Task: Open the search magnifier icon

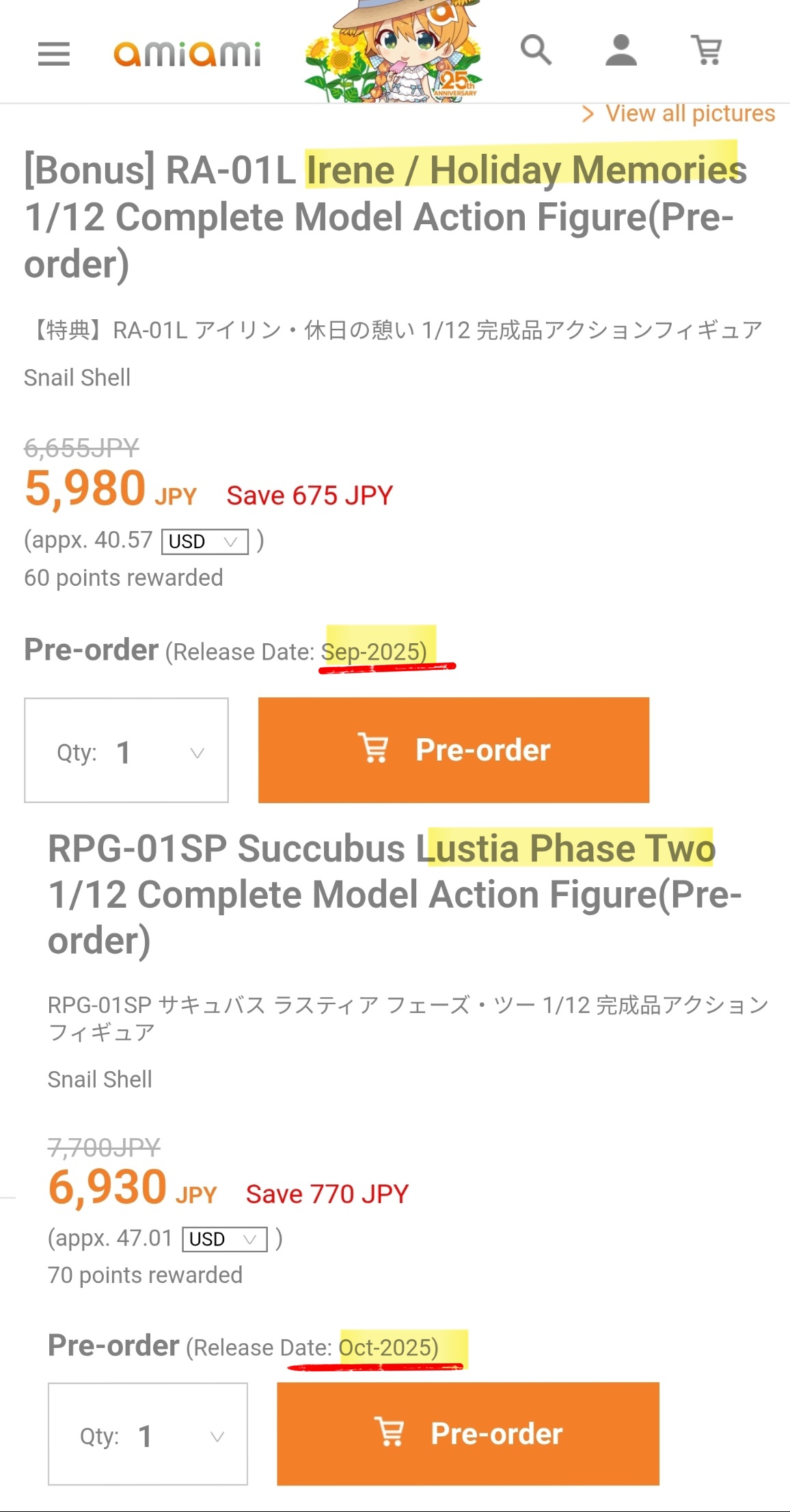Action: [x=536, y=50]
